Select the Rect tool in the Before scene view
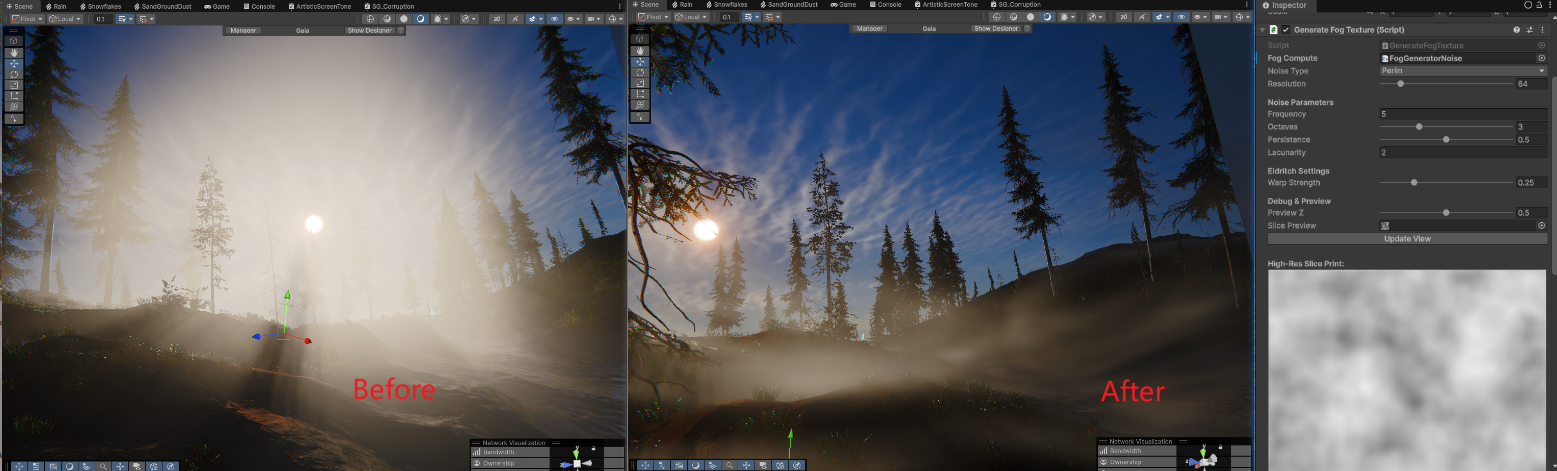 tap(14, 95)
